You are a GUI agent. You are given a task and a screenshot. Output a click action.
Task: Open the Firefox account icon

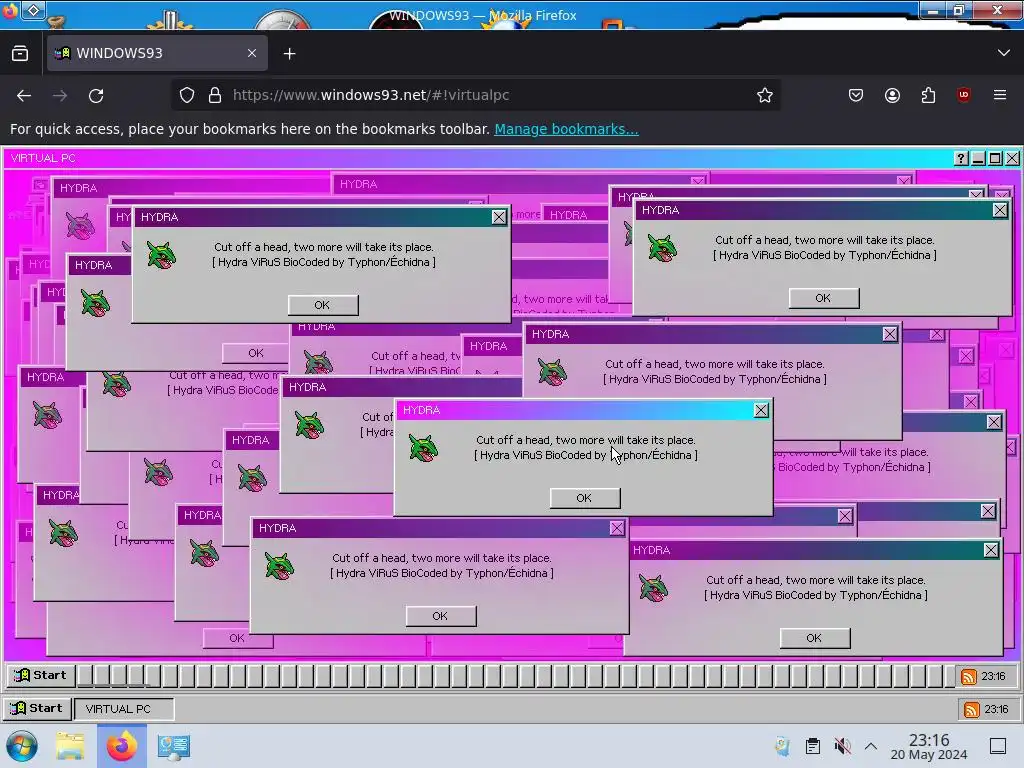pos(892,95)
